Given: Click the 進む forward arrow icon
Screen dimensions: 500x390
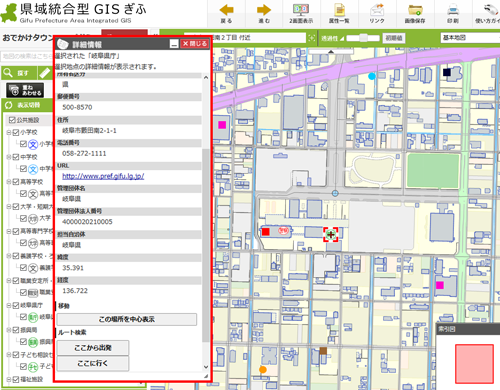Looking at the screenshot, I should 264,10.
